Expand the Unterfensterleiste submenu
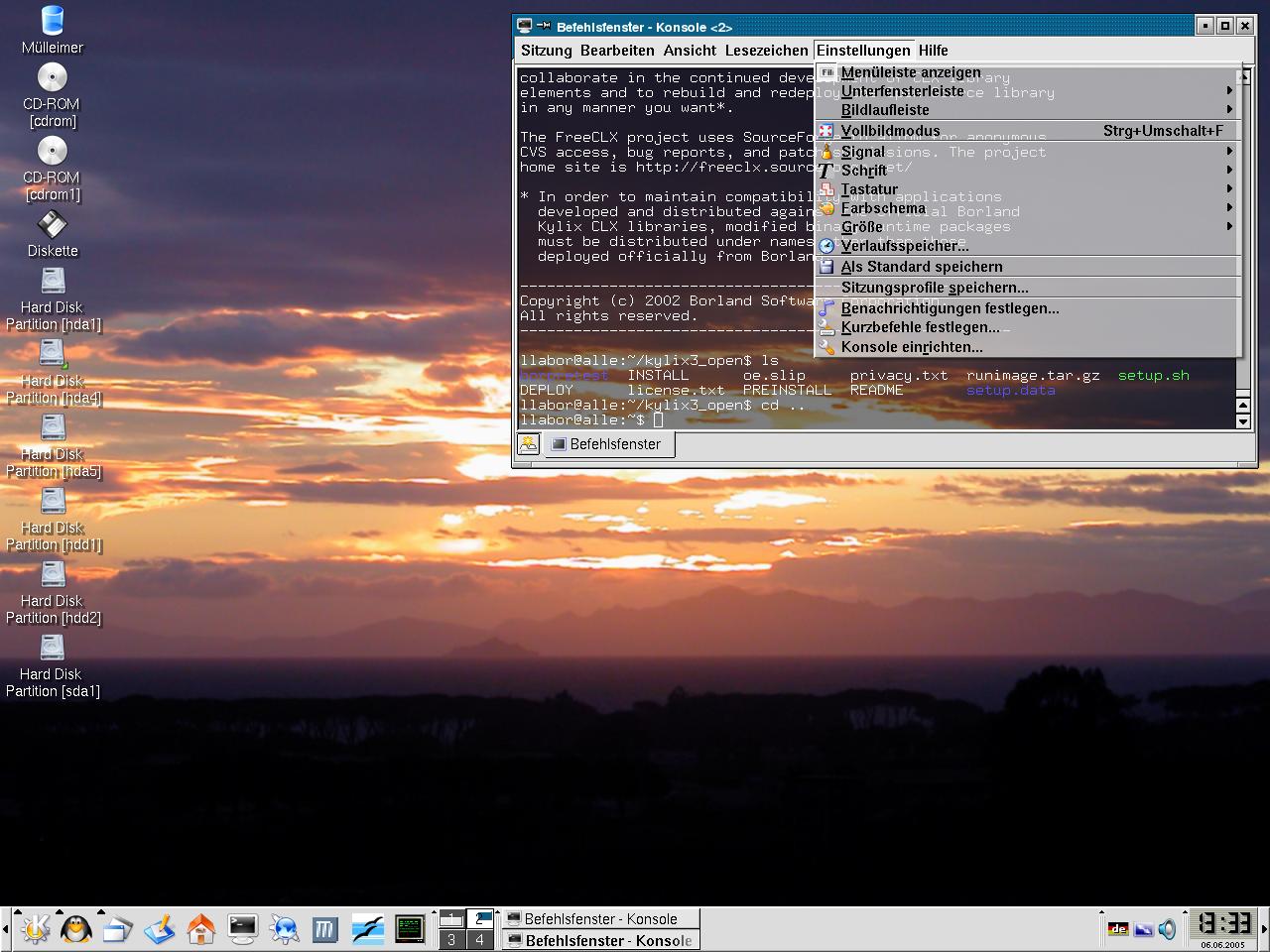This screenshot has height=952, width=1270. [1028, 91]
